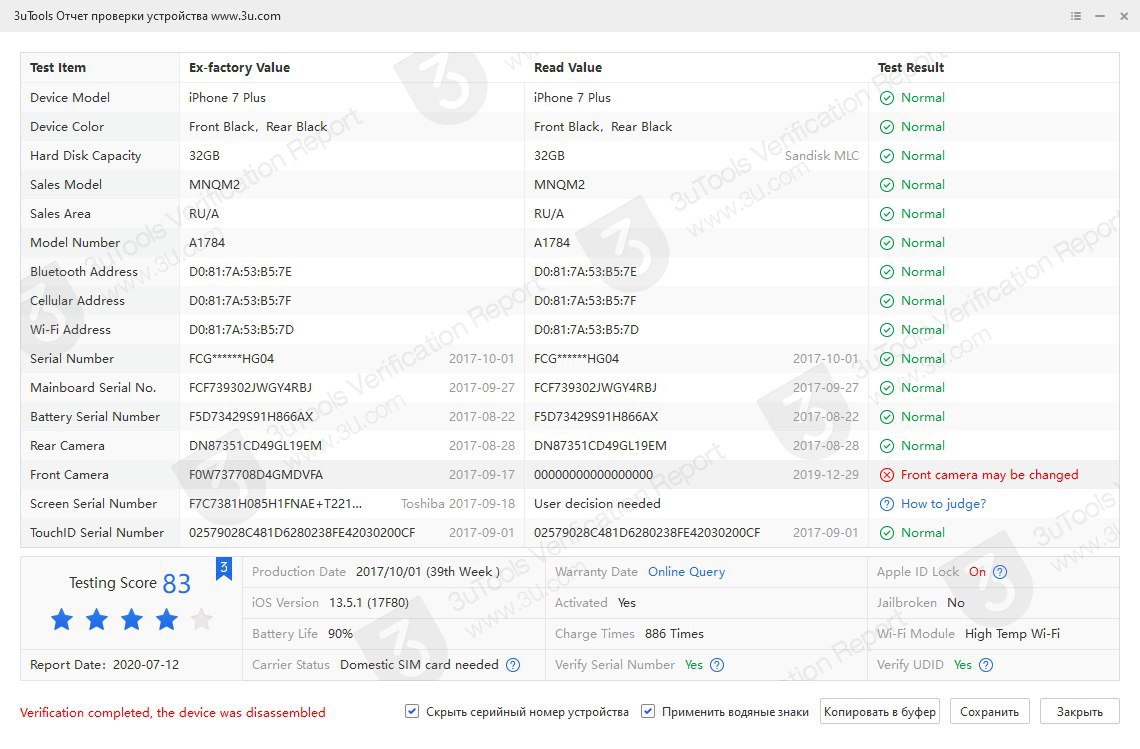The width and height of the screenshot is (1140, 749).
Task: Toggle 'Скрыть серийный номер устройства' checkbox
Action: coord(412,711)
